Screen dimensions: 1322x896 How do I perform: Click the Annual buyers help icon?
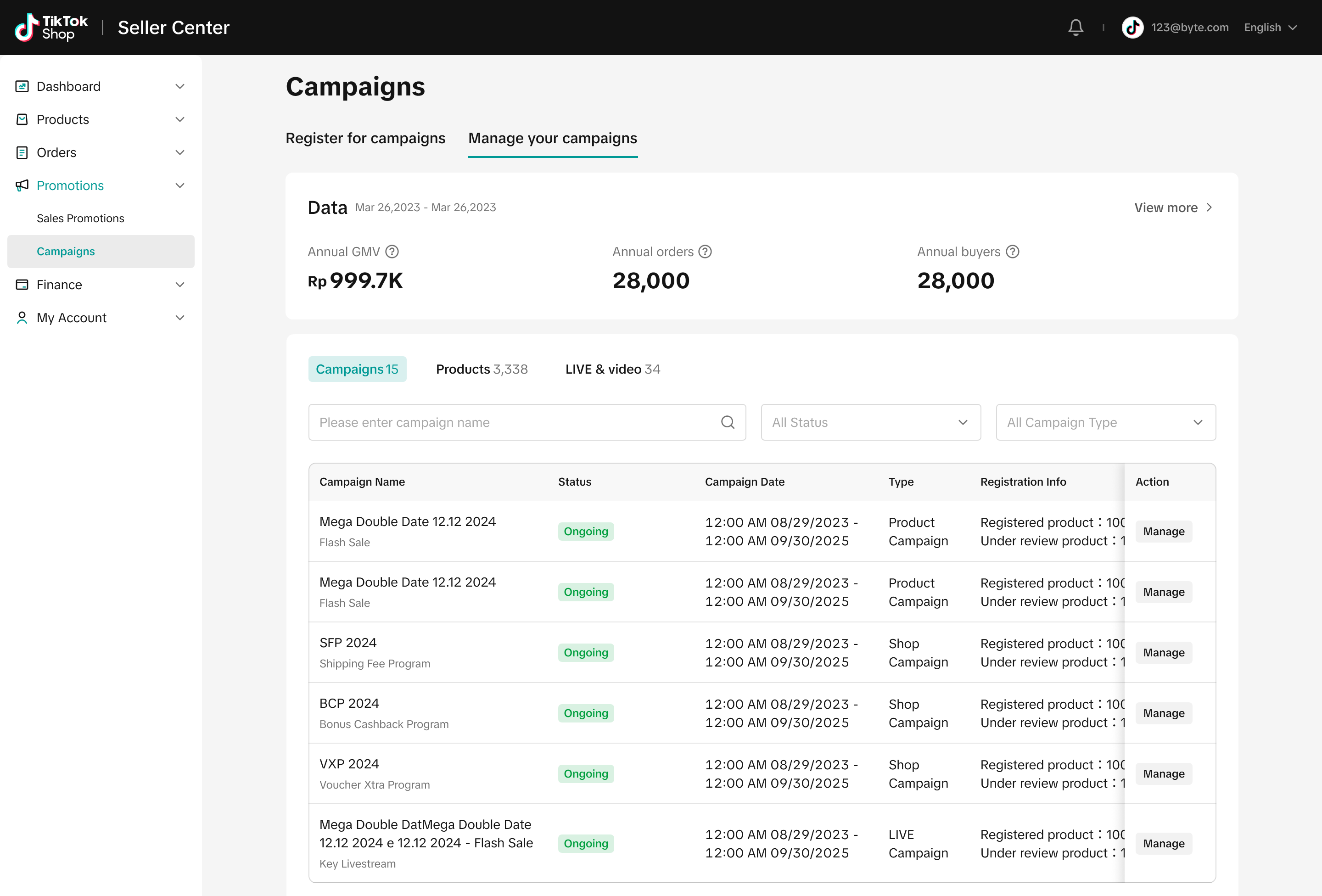pyautogui.click(x=1012, y=252)
